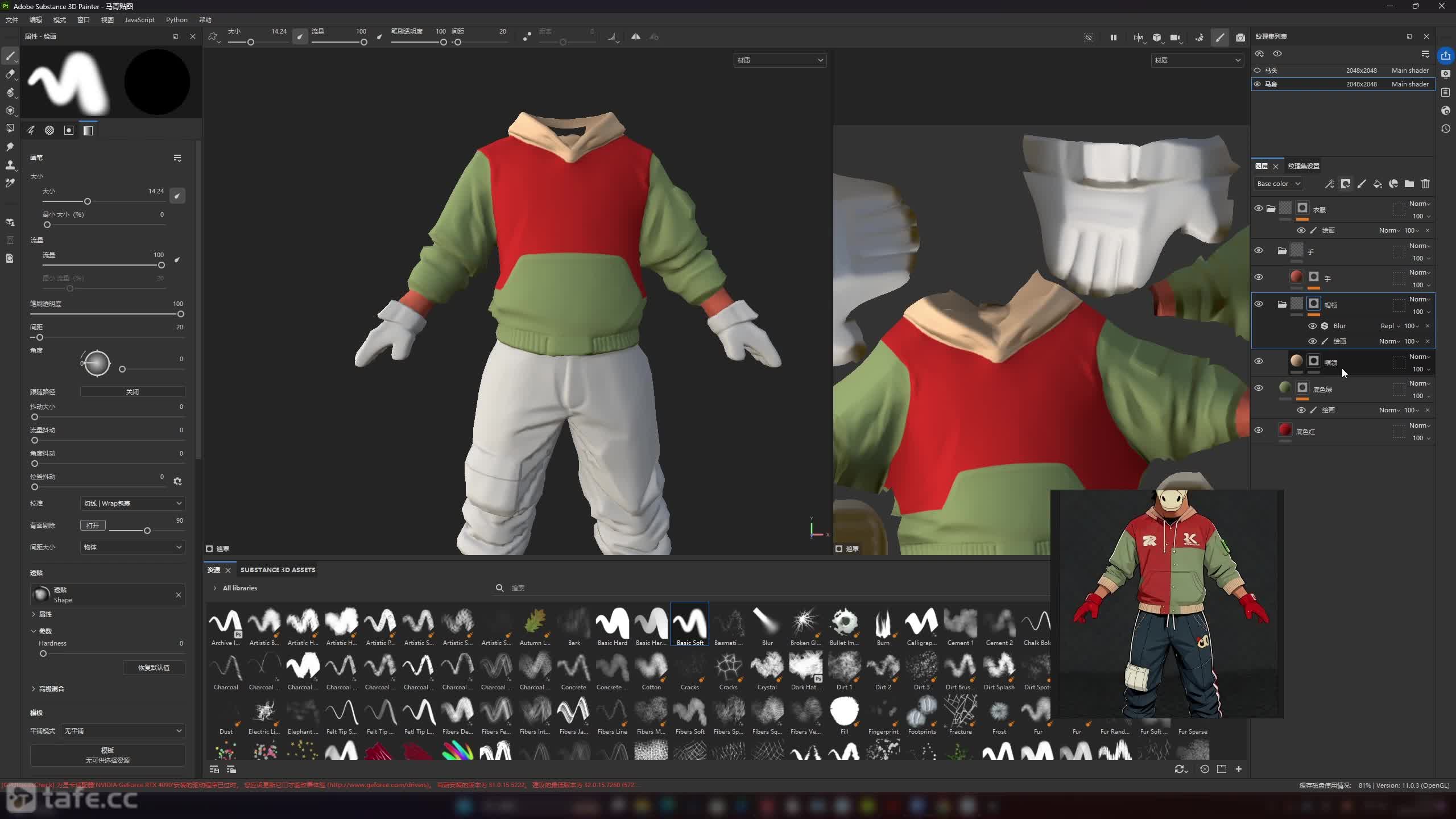Click the Smudge tool icon

click(10, 147)
